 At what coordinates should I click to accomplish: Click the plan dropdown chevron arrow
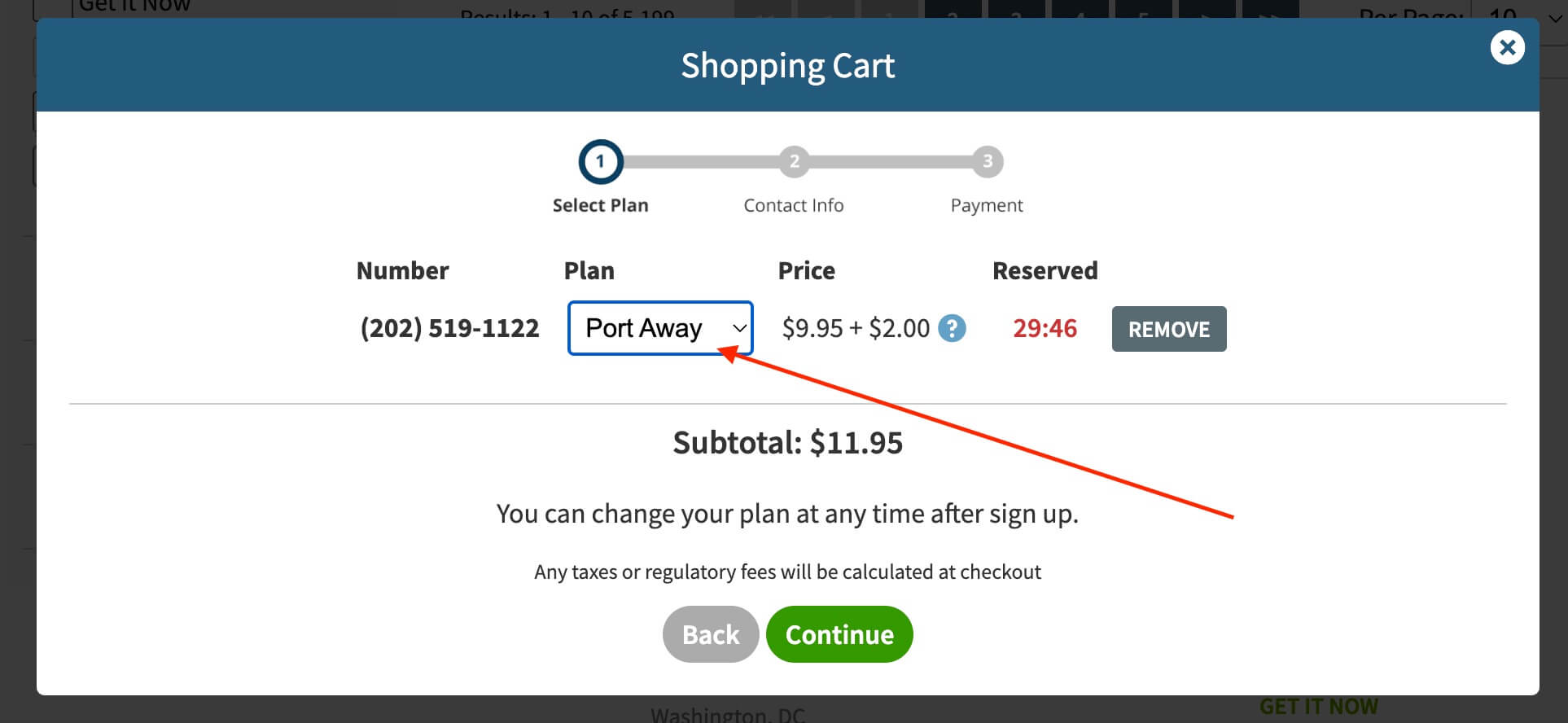pyautogui.click(x=738, y=328)
